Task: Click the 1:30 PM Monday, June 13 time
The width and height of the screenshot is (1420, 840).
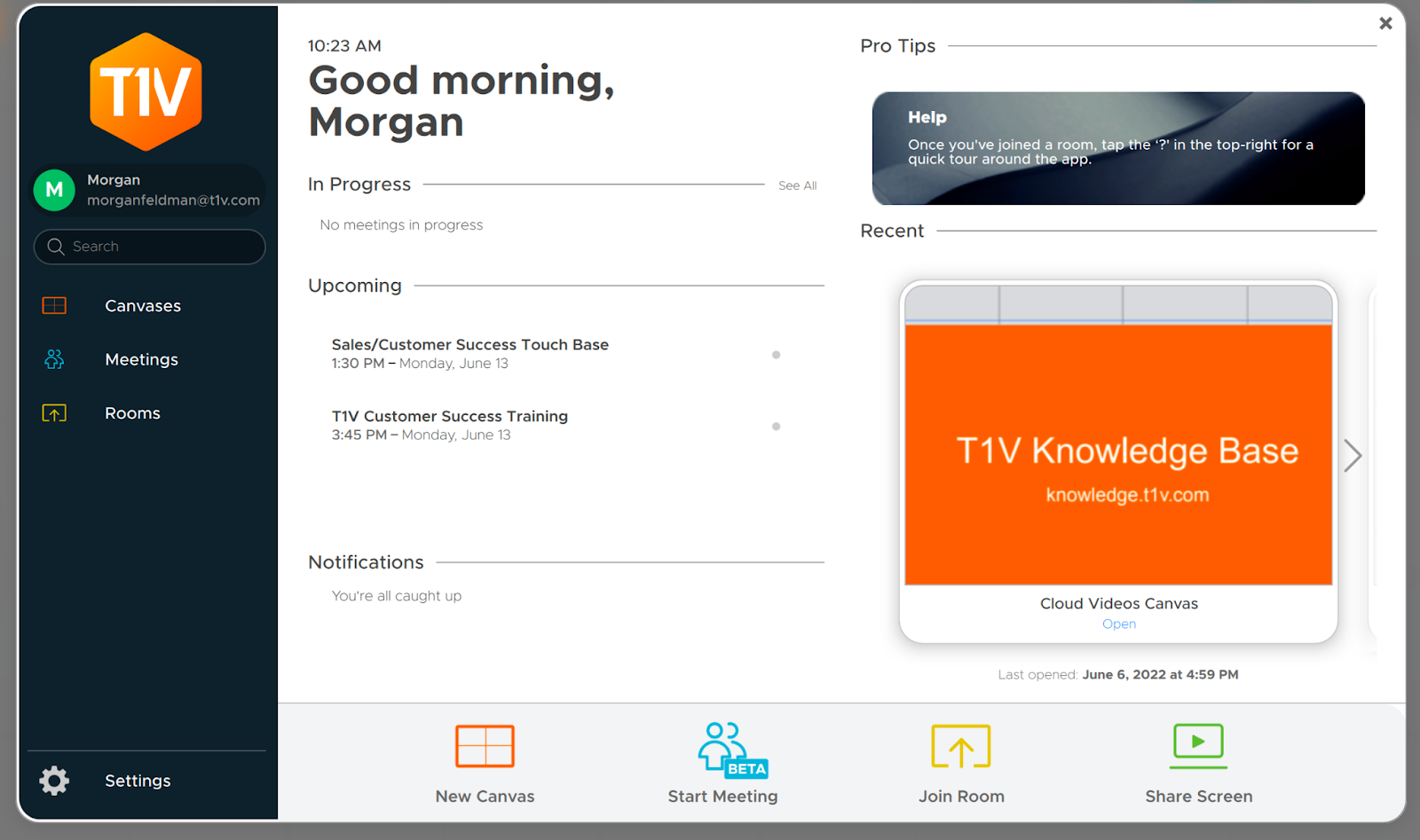Action: 420,364
